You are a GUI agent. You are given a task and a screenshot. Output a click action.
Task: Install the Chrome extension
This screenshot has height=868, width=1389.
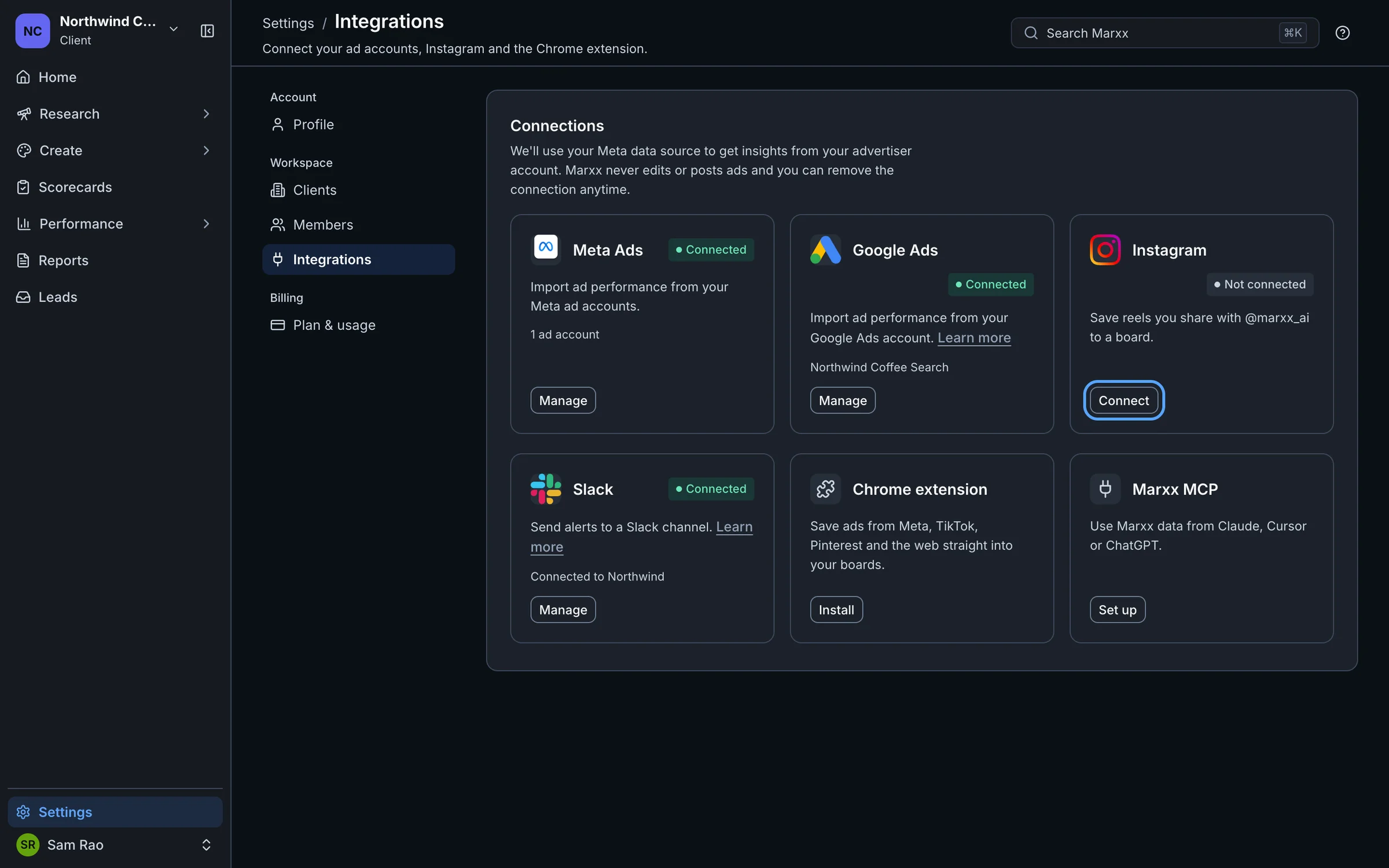(x=836, y=609)
